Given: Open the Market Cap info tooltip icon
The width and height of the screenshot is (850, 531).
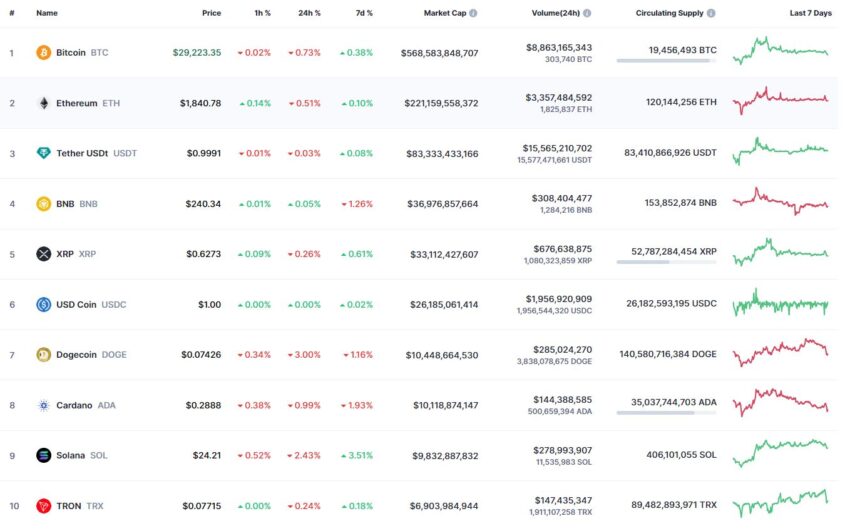Looking at the screenshot, I should 473,13.
